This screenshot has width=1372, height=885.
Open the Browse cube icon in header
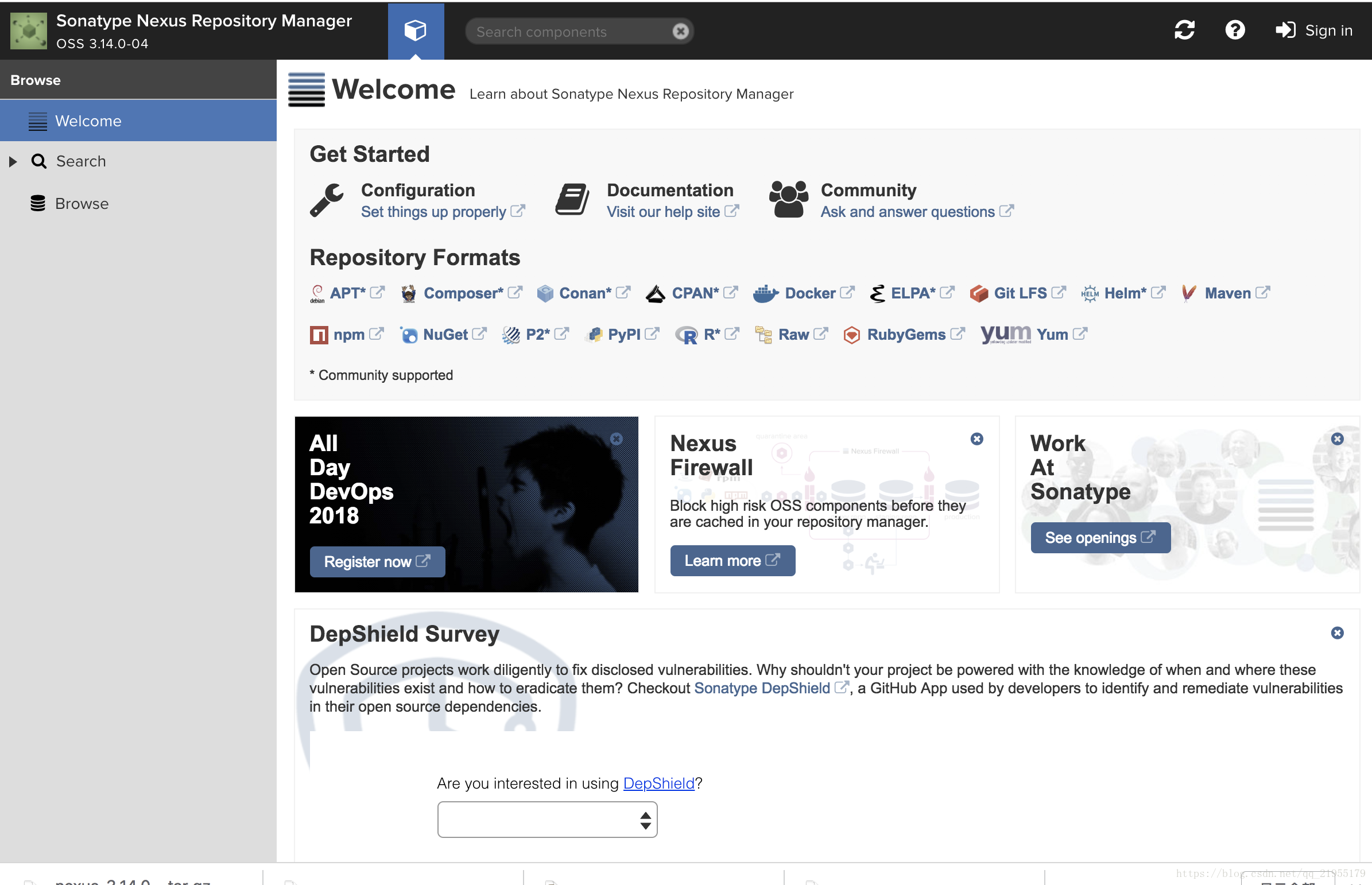[x=416, y=31]
